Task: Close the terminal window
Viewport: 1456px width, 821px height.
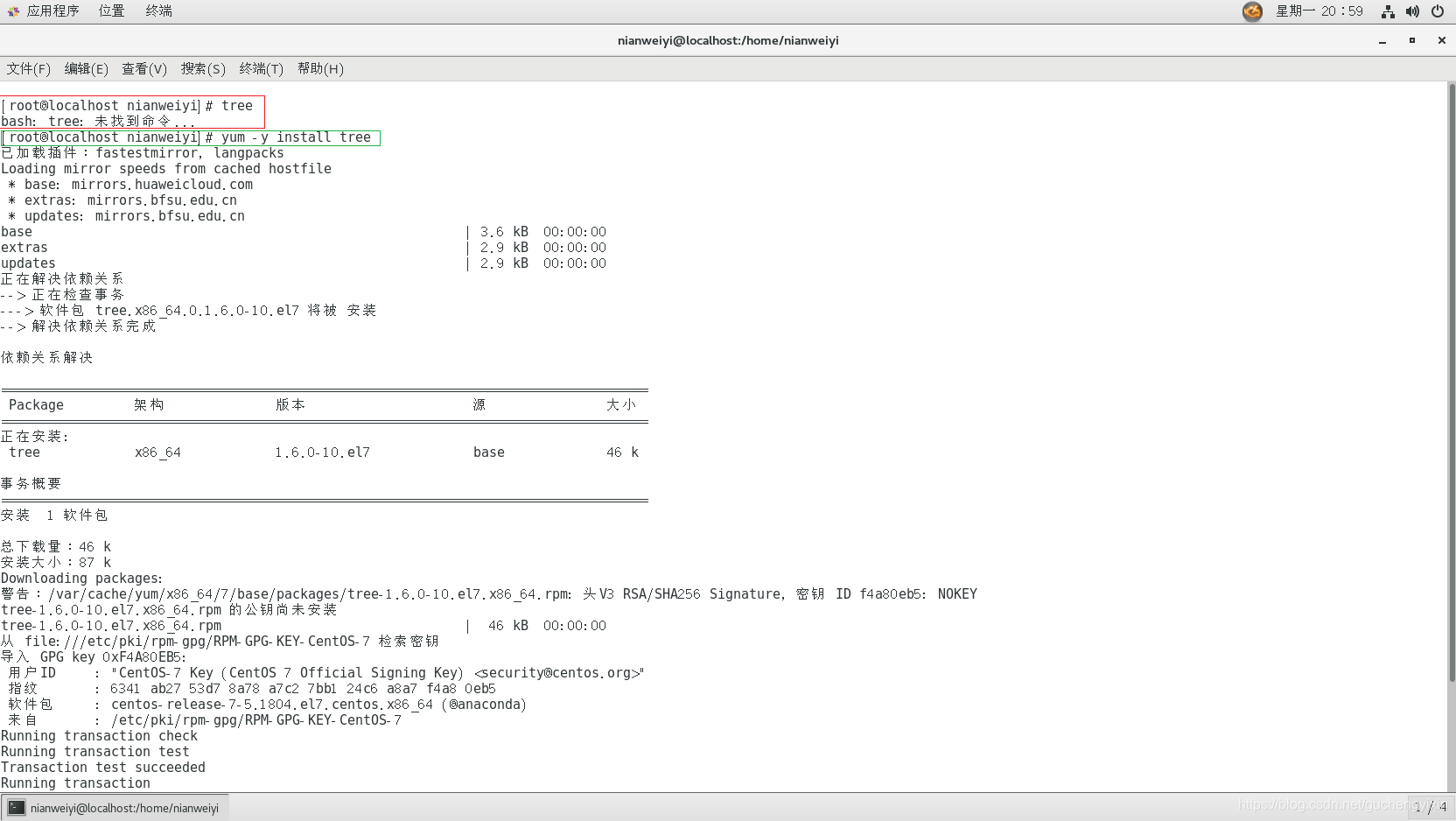Action: click(x=1442, y=40)
